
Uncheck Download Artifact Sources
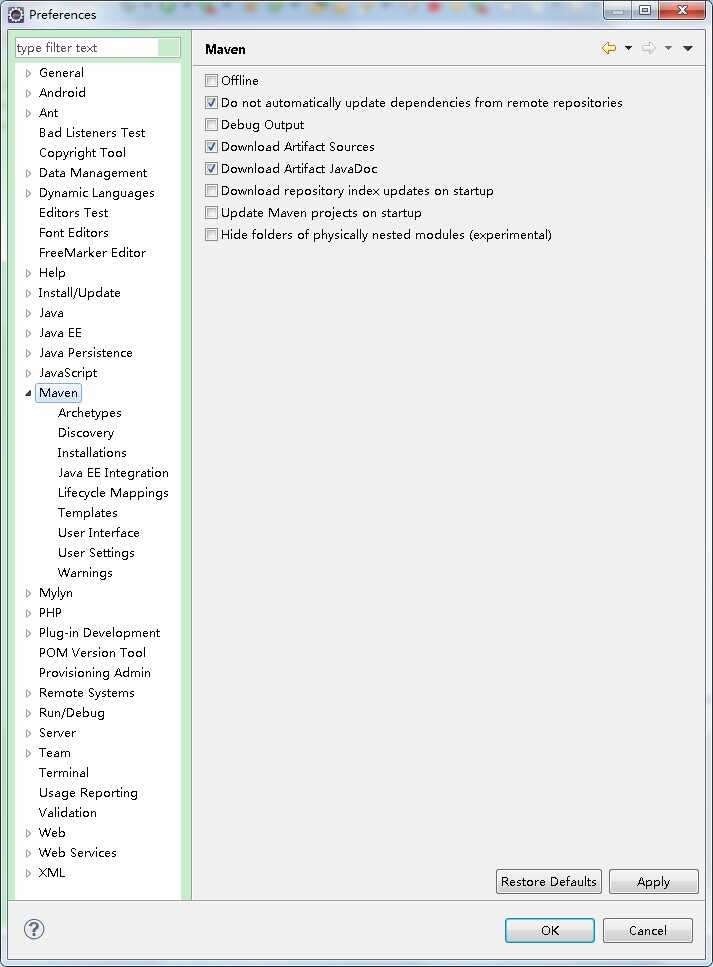tap(212, 147)
